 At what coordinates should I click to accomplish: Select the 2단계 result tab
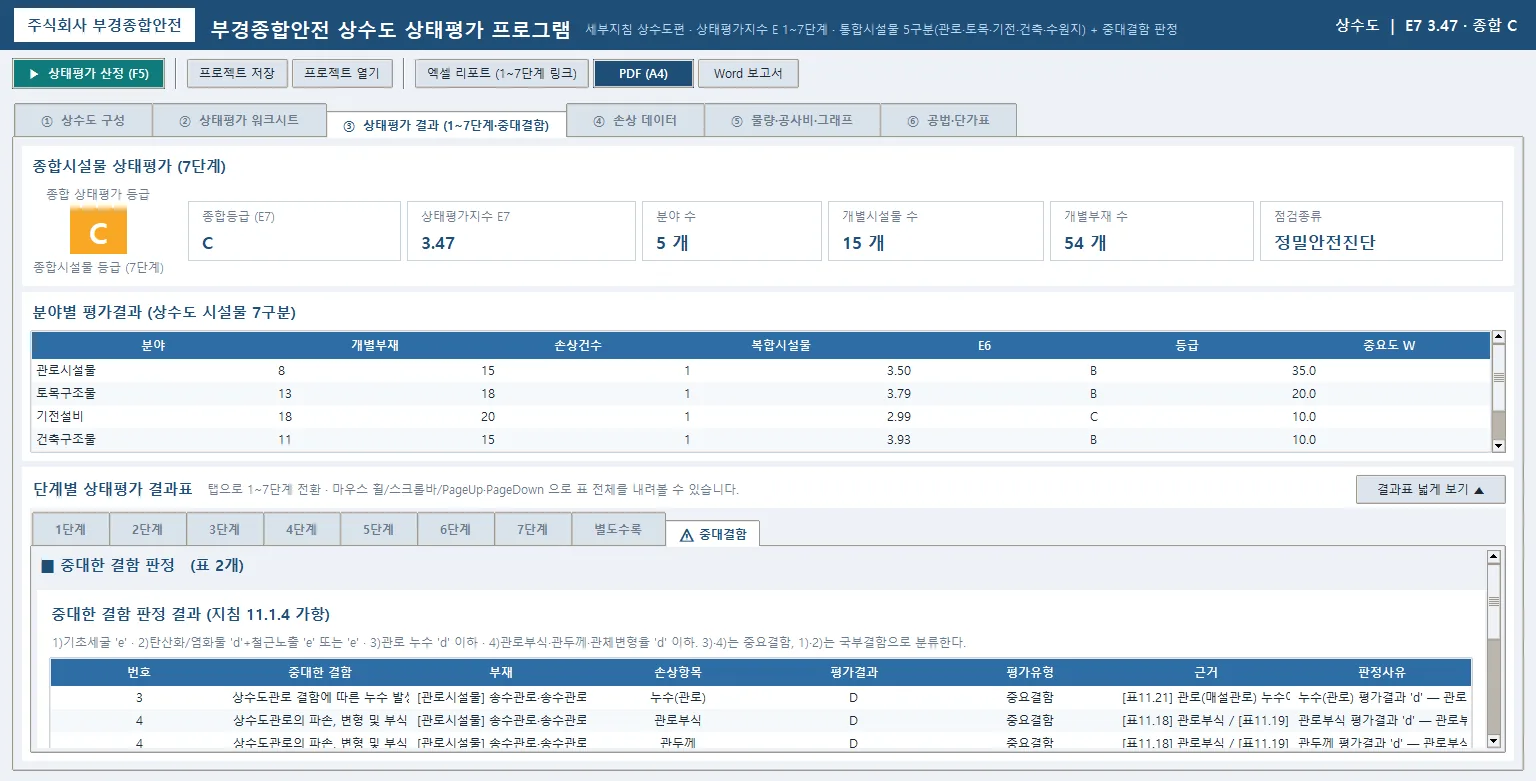pos(148,529)
